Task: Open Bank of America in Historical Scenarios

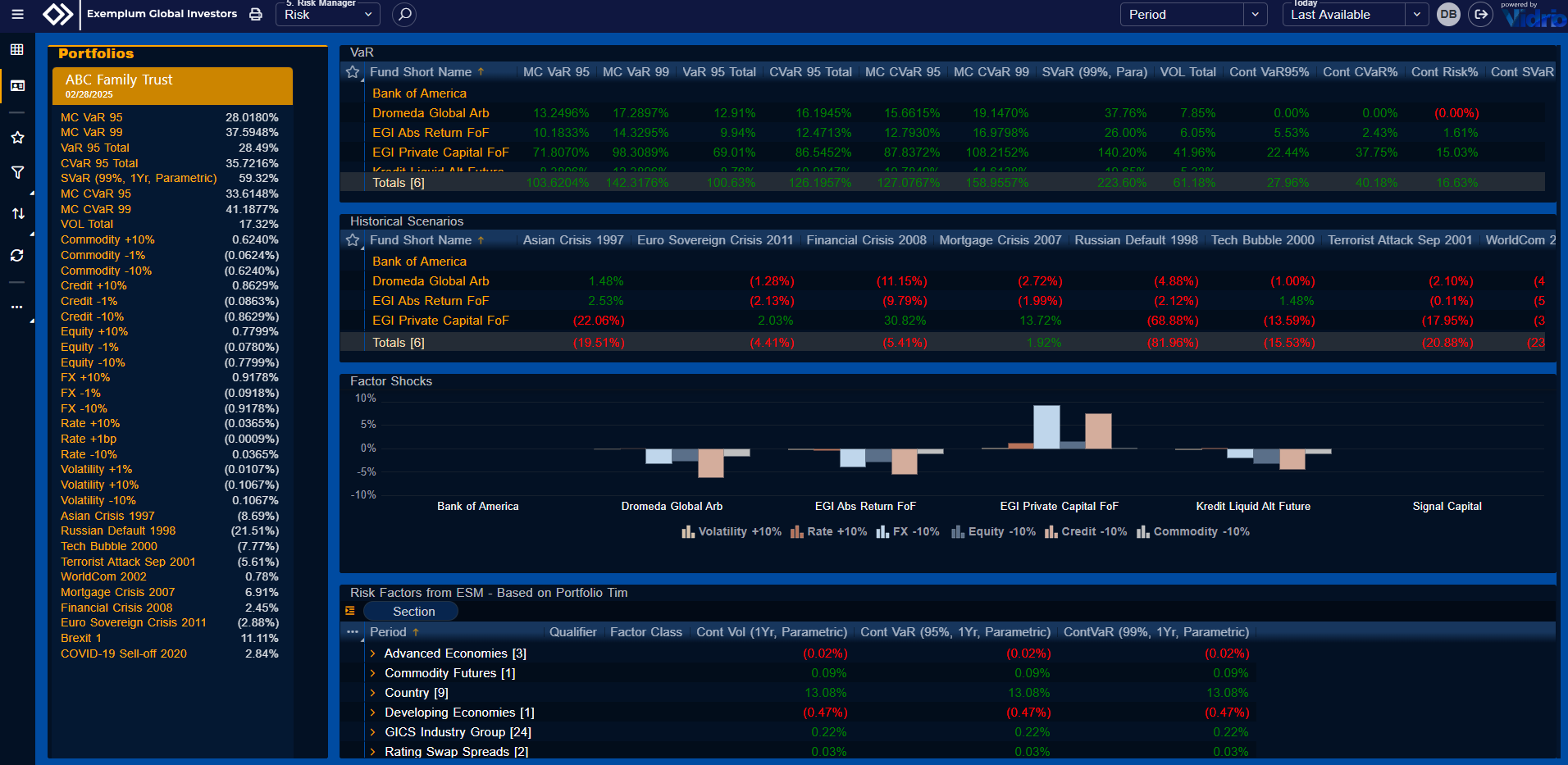Action: 419,262
